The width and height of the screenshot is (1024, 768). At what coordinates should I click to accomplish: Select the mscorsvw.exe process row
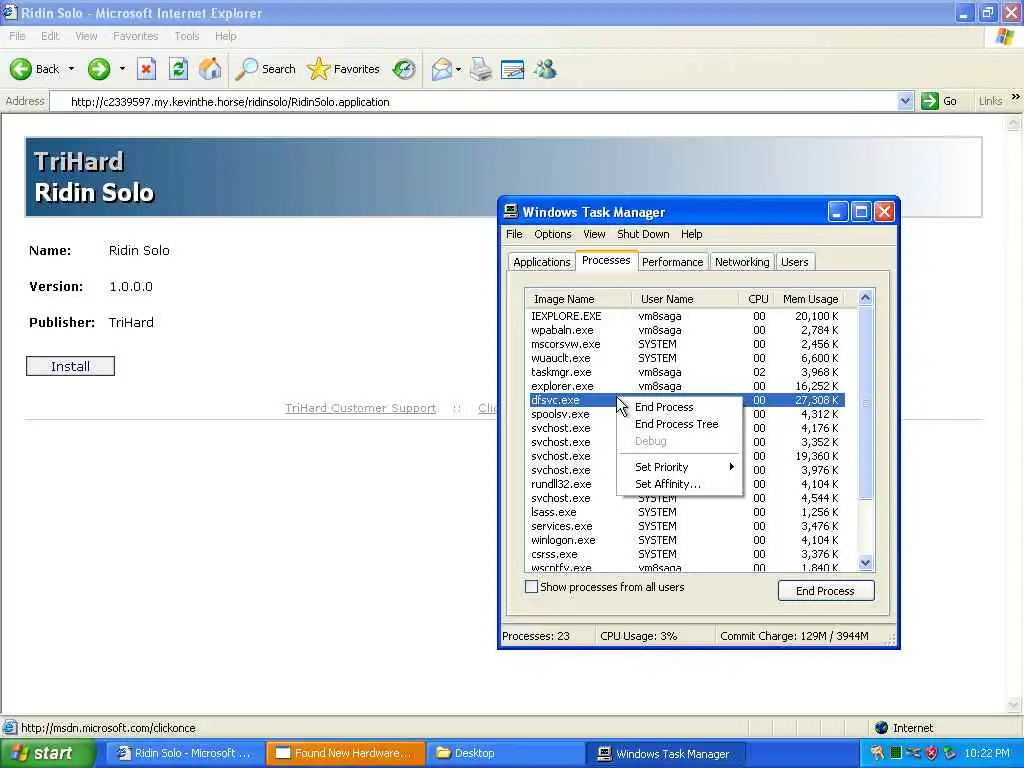point(686,344)
